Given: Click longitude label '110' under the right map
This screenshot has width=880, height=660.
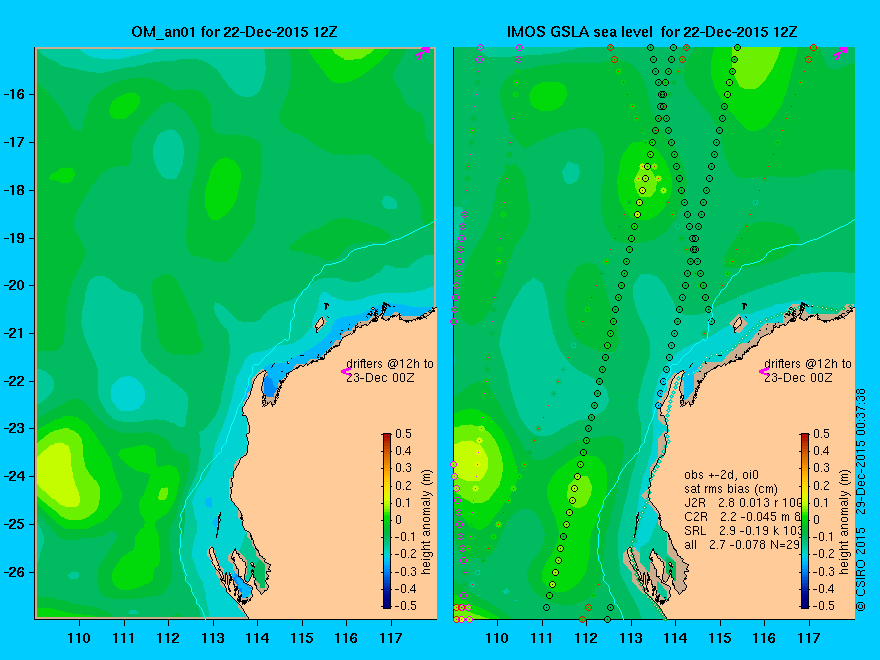Looking at the screenshot, I should [497, 638].
